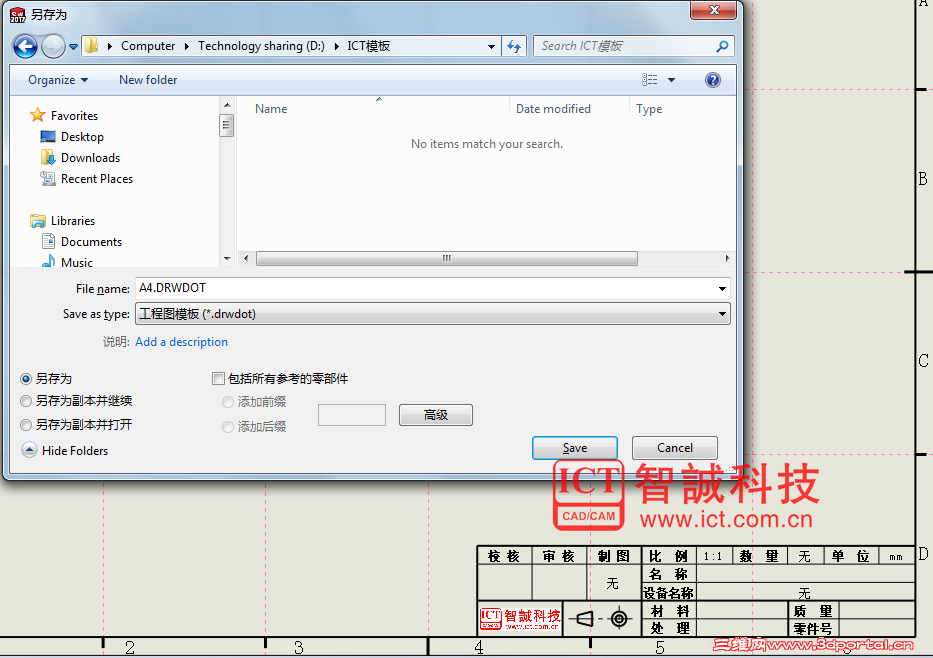Sort by Name column header
Image resolution: width=933 pixels, height=658 pixels.
tap(271, 109)
